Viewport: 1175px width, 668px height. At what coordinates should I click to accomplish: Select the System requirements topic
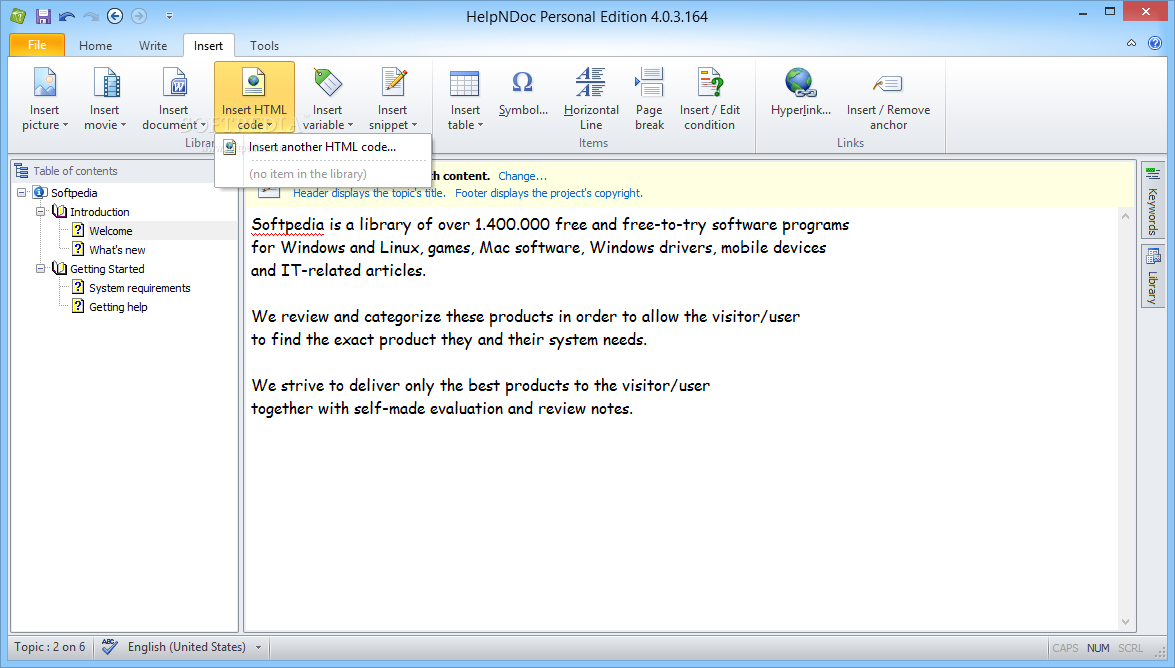(x=139, y=288)
